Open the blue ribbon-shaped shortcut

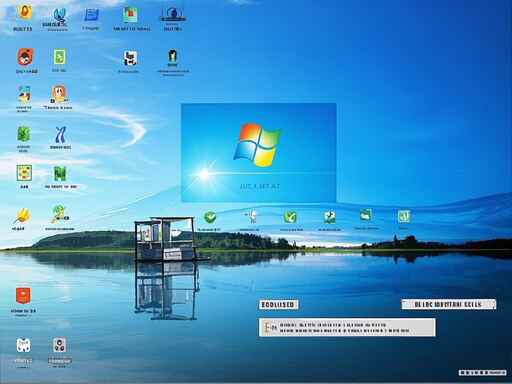[60, 135]
